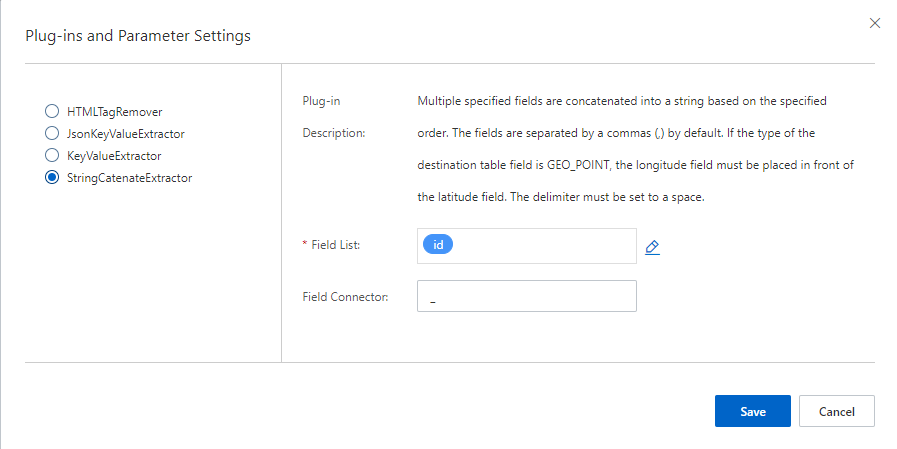Select the StringCatenateExtractor radio circle

pyautogui.click(x=52, y=178)
